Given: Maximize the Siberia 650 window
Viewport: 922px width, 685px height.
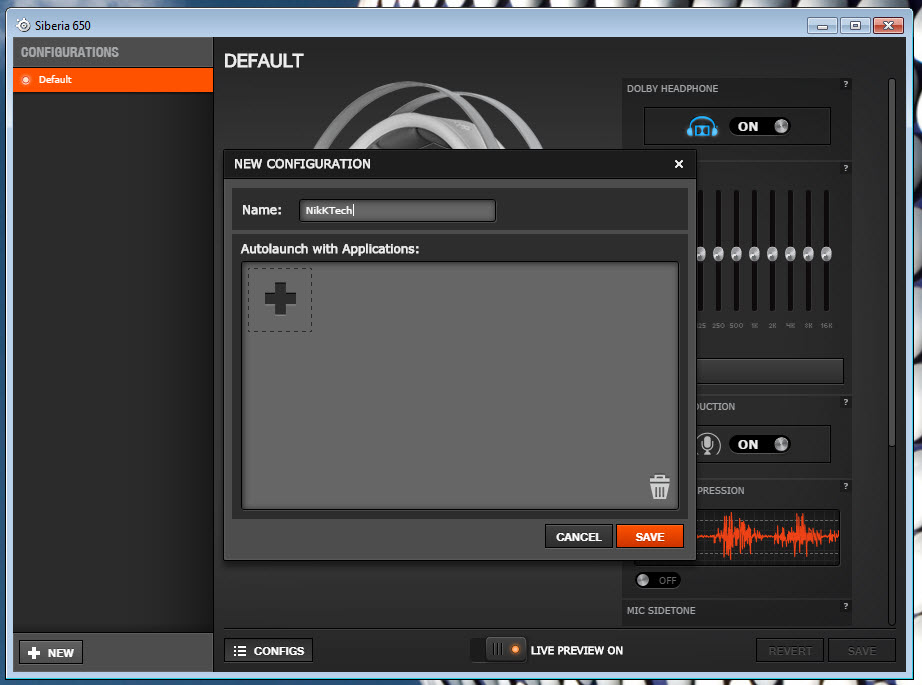Looking at the screenshot, I should tap(855, 26).
